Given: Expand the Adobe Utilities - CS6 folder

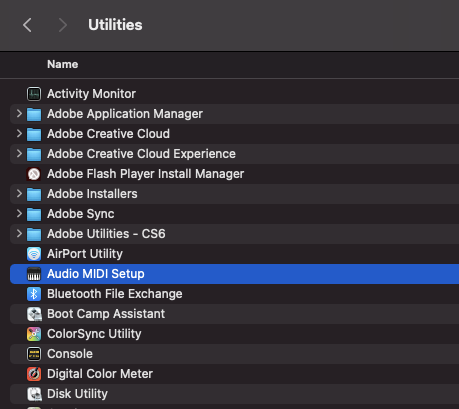Looking at the screenshot, I should [19, 234].
